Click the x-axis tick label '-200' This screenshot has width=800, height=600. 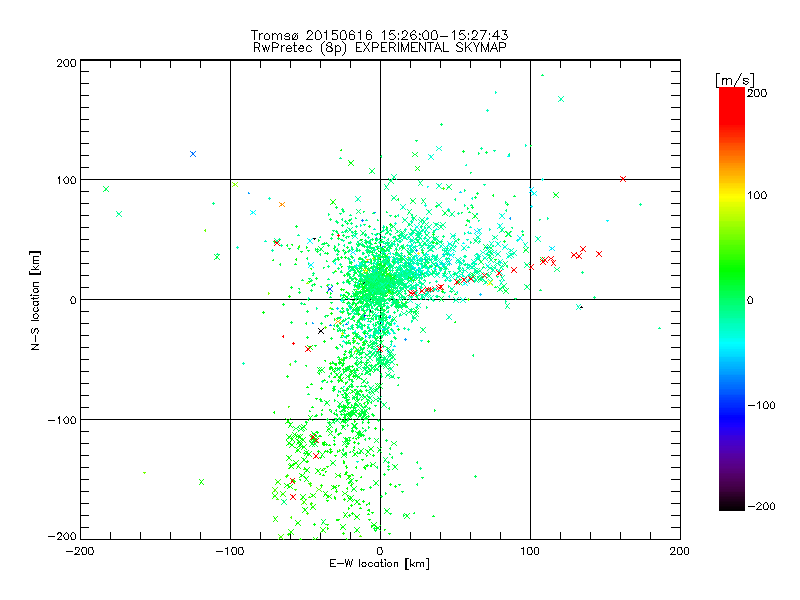click(x=80, y=551)
